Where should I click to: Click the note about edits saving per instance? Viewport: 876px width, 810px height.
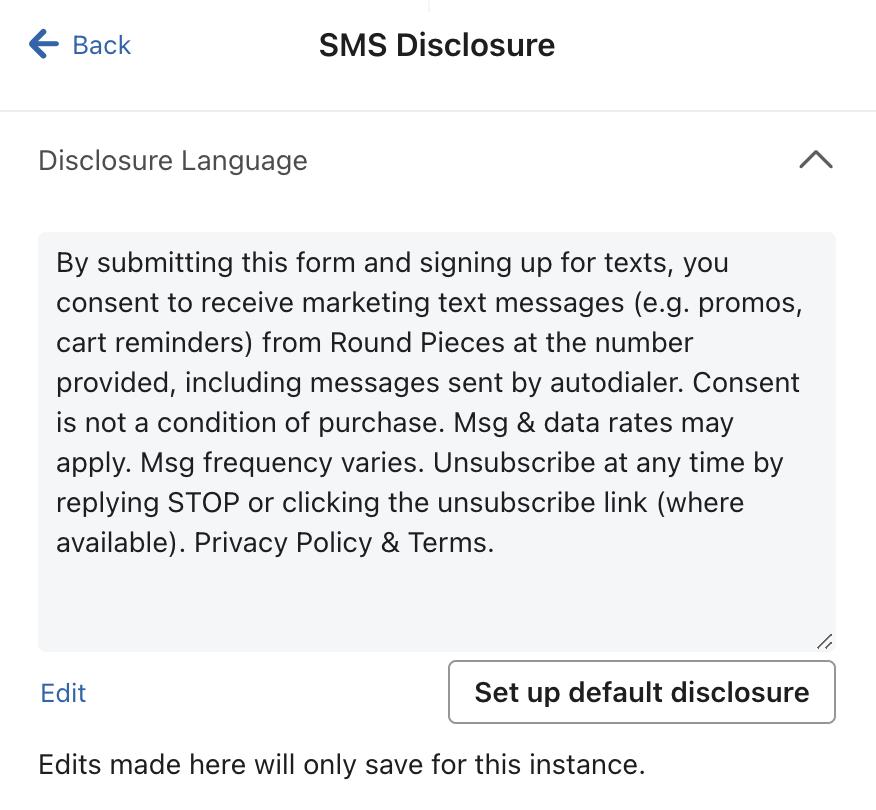coord(341,765)
